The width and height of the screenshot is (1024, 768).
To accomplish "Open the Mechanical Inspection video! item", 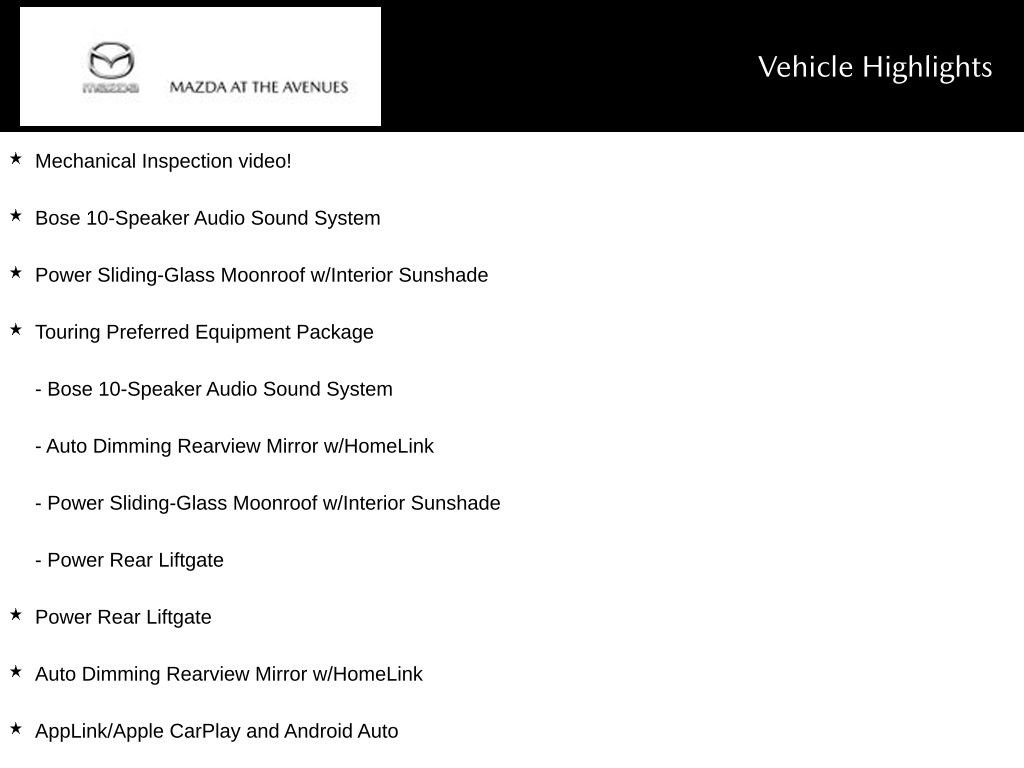I will pyautogui.click(x=163, y=161).
